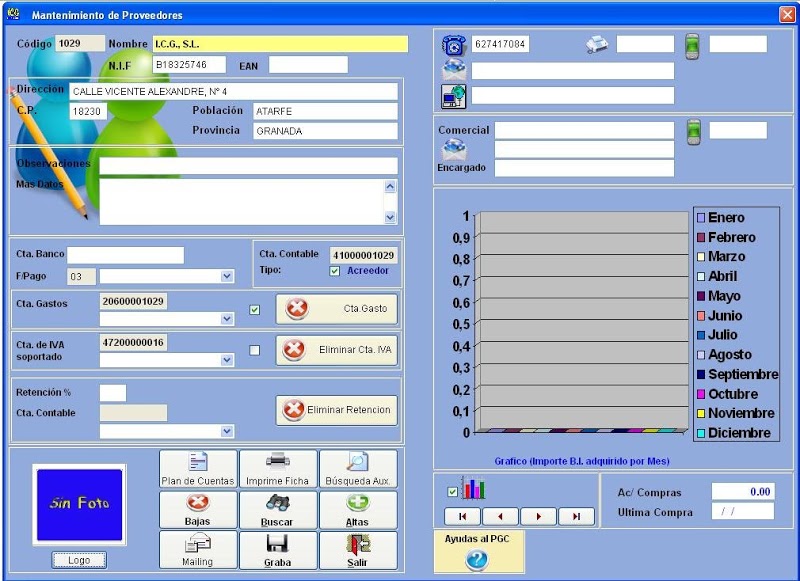Click the website computer-globe icon

(453, 96)
